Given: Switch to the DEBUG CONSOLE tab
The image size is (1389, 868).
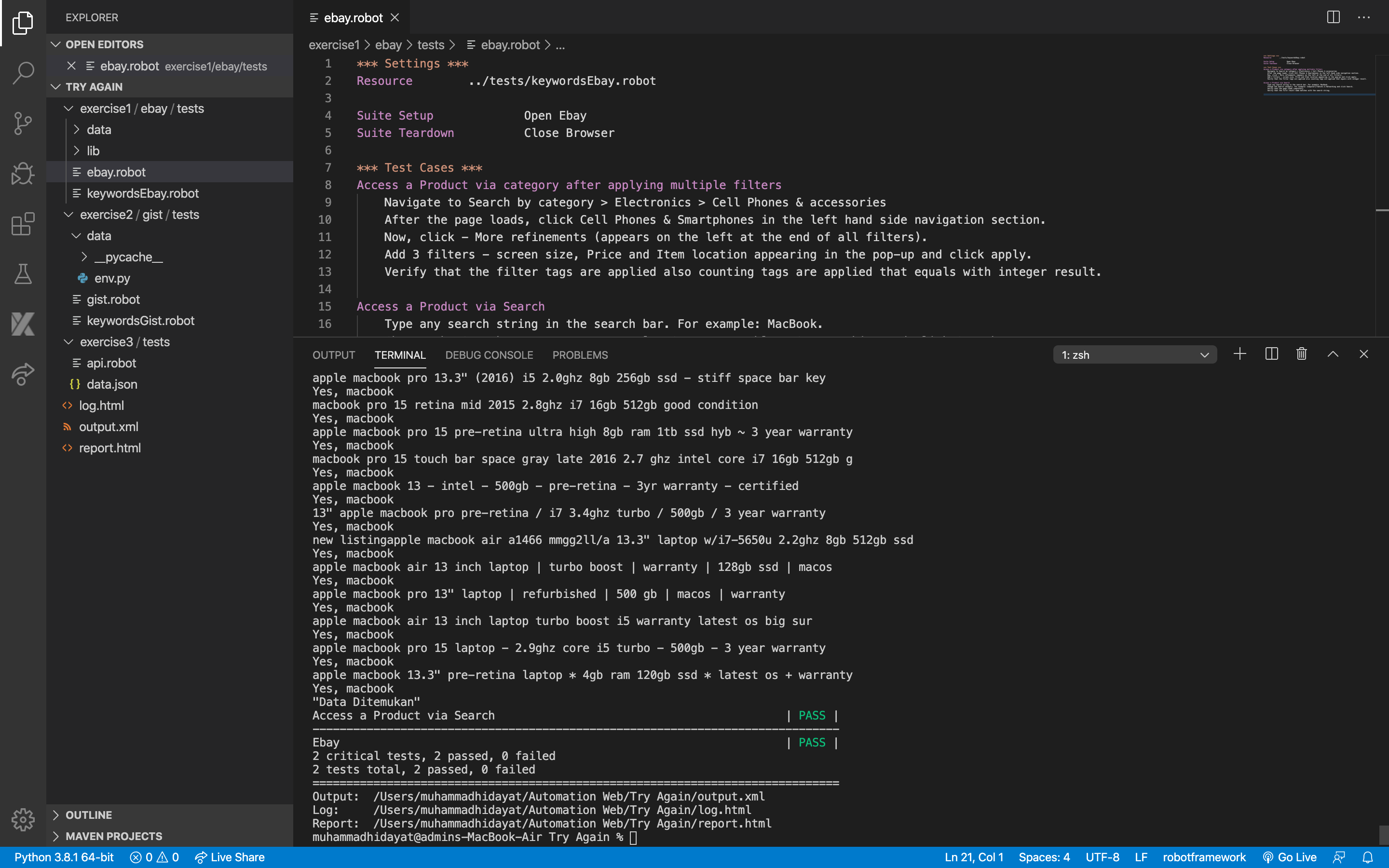Looking at the screenshot, I should tap(489, 355).
